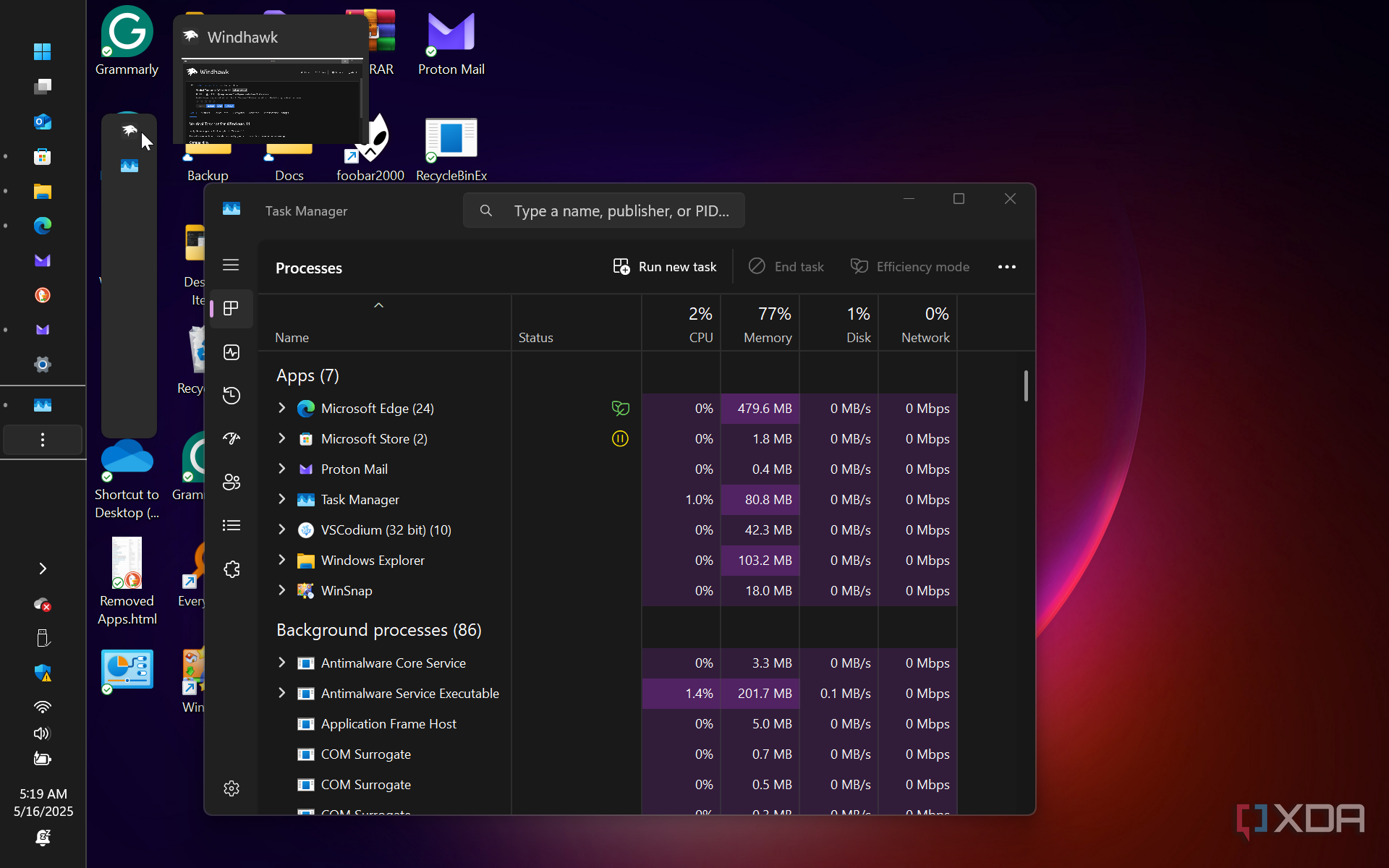The height and width of the screenshot is (868, 1389).
Task: Expand the VSCodium (32 bit) (10) group
Action: point(282,529)
